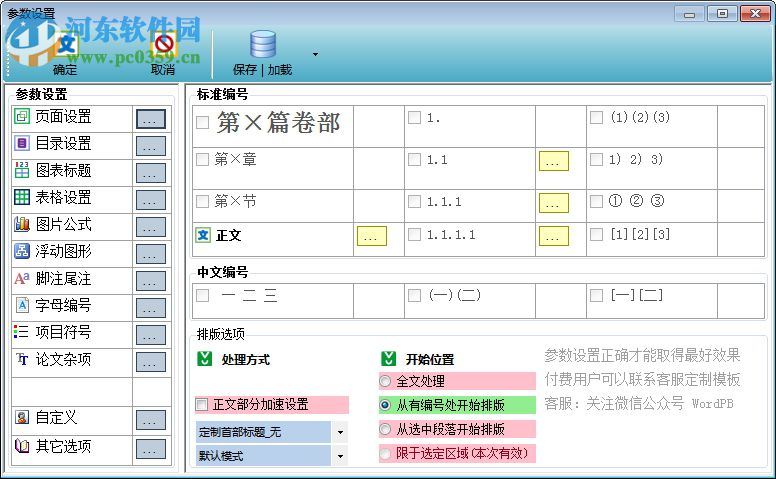Open 浮动图形 ellipsis button
Image resolution: width=776 pixels, height=479 pixels.
pyautogui.click(x=151, y=254)
